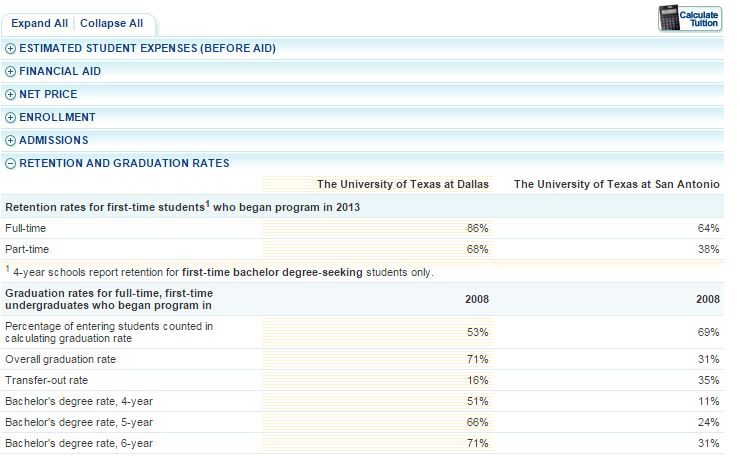Click Dallas entering students value 53%
This screenshot has width=740, height=459.
tap(478, 333)
